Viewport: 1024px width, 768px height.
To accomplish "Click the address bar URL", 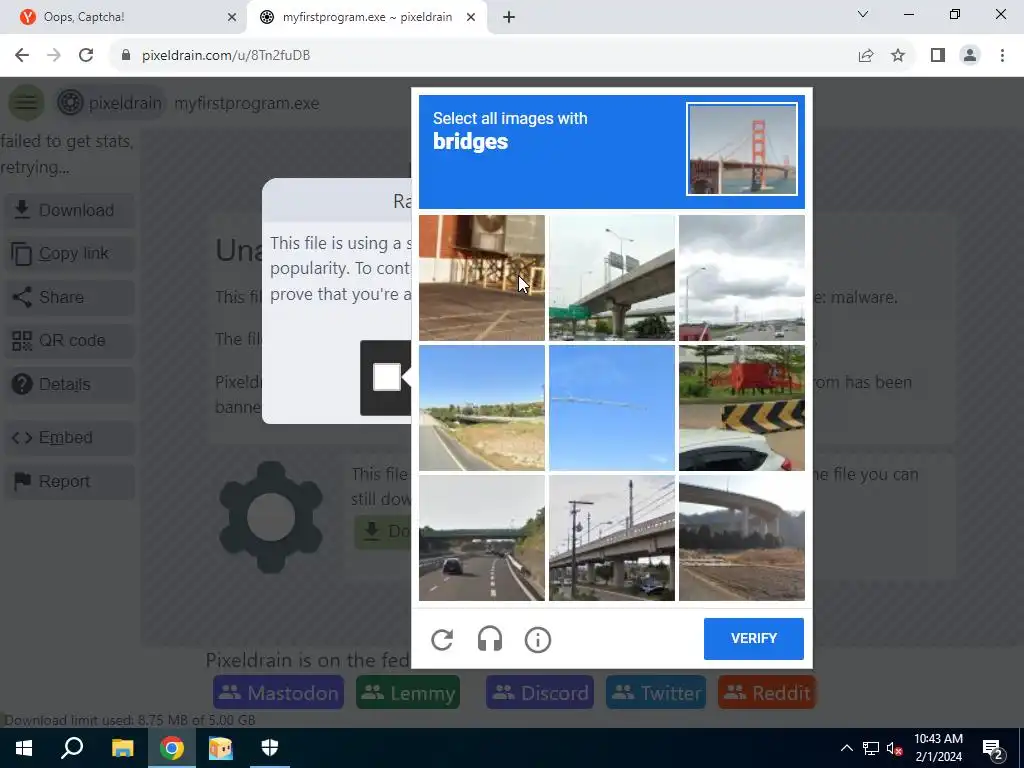I will click(226, 56).
